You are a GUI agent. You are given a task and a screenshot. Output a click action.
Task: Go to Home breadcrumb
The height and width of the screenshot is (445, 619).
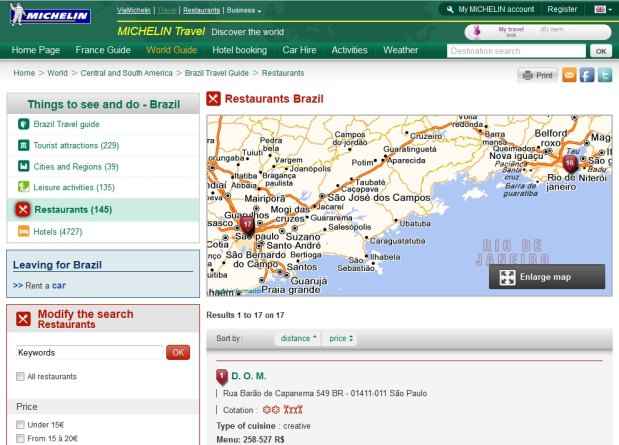pyautogui.click(x=24, y=73)
